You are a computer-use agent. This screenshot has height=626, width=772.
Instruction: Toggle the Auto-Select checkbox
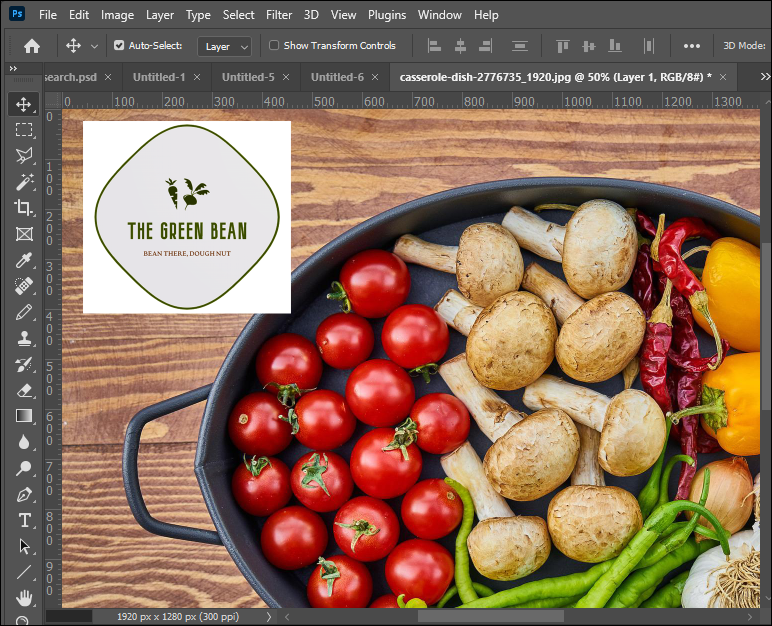click(x=119, y=45)
